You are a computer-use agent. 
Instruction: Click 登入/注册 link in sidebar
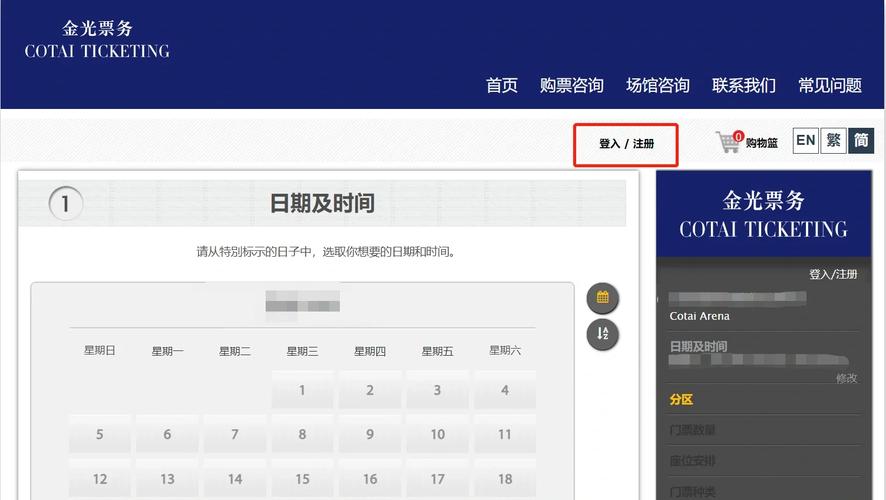(x=833, y=275)
